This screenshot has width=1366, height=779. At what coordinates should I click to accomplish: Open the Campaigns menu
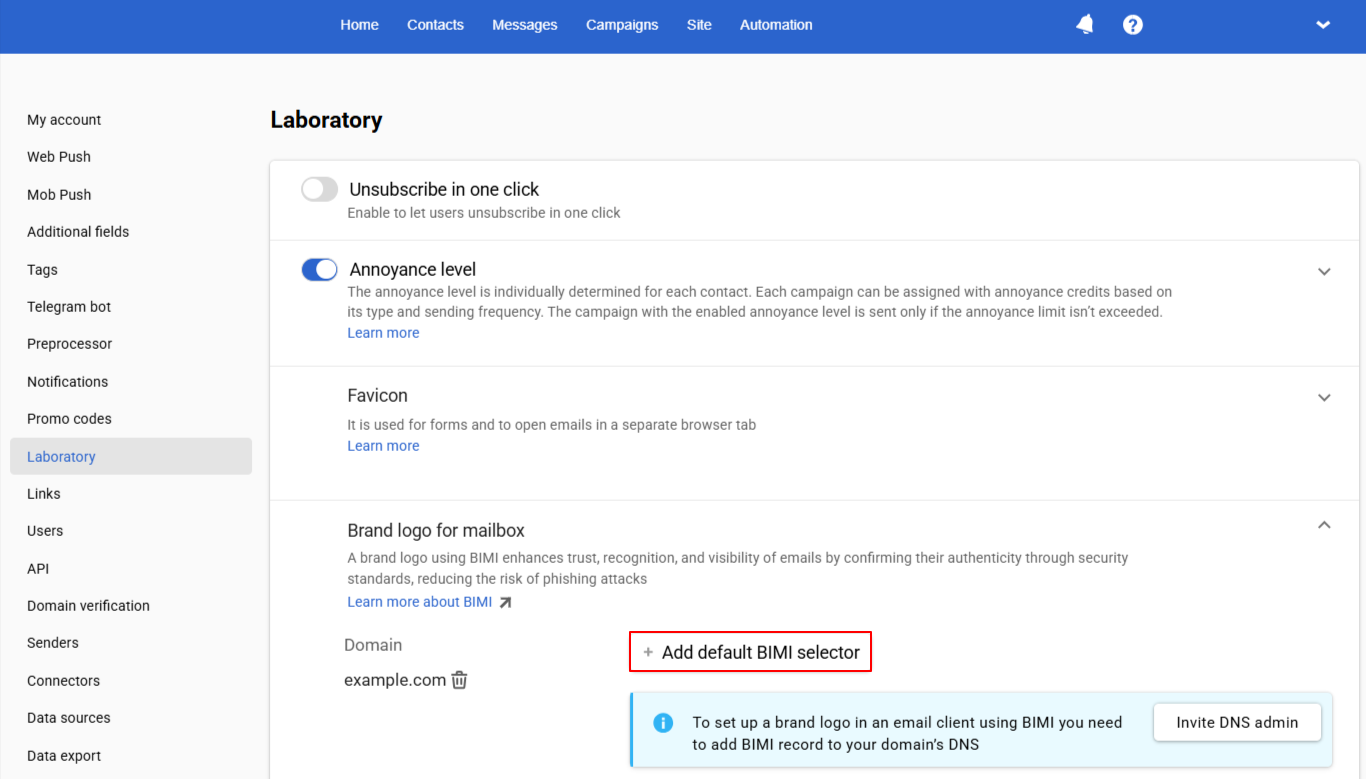(x=622, y=24)
